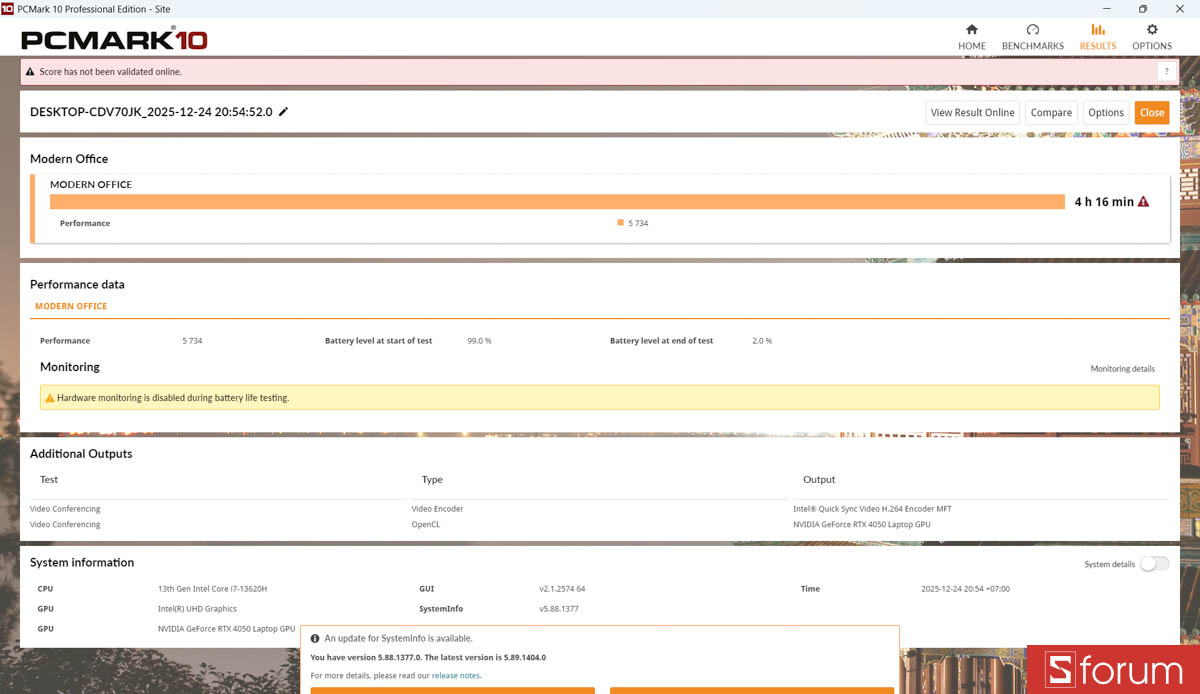1200x694 pixels.
Task: Click the 4 h 16 min result value
Action: pyautogui.click(x=1104, y=202)
